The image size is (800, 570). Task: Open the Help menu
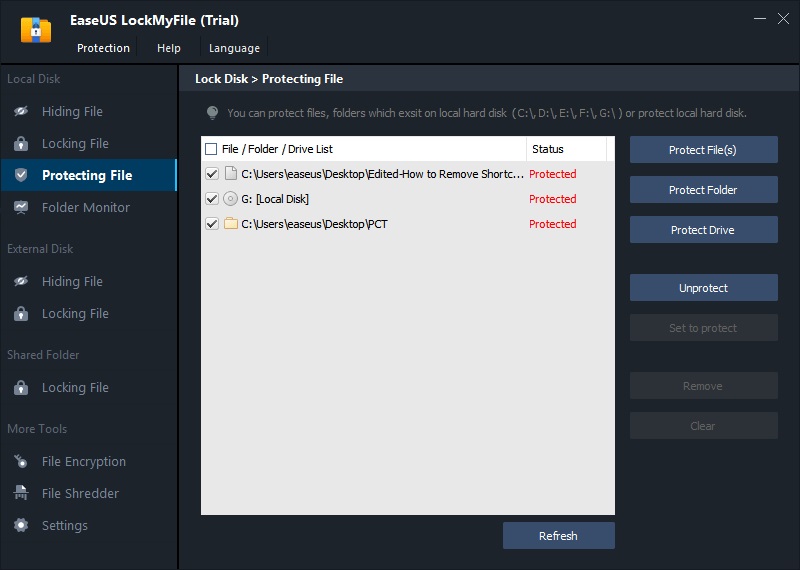pyautogui.click(x=168, y=48)
